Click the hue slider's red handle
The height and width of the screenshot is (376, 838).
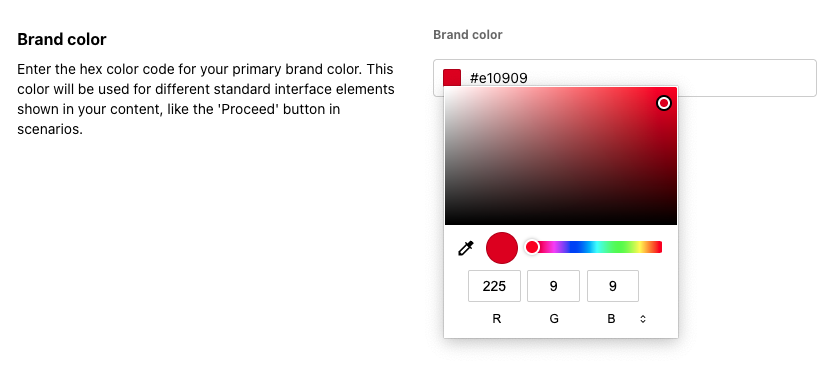point(532,247)
